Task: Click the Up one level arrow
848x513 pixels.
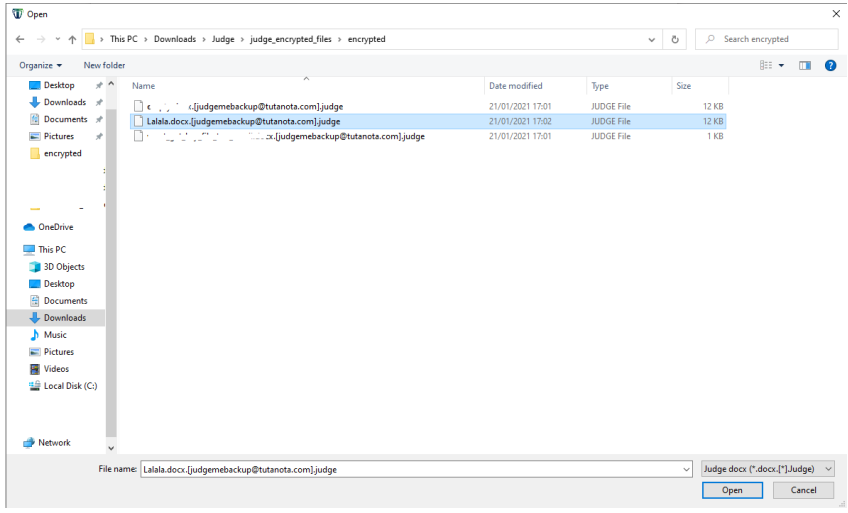Action: point(72,39)
